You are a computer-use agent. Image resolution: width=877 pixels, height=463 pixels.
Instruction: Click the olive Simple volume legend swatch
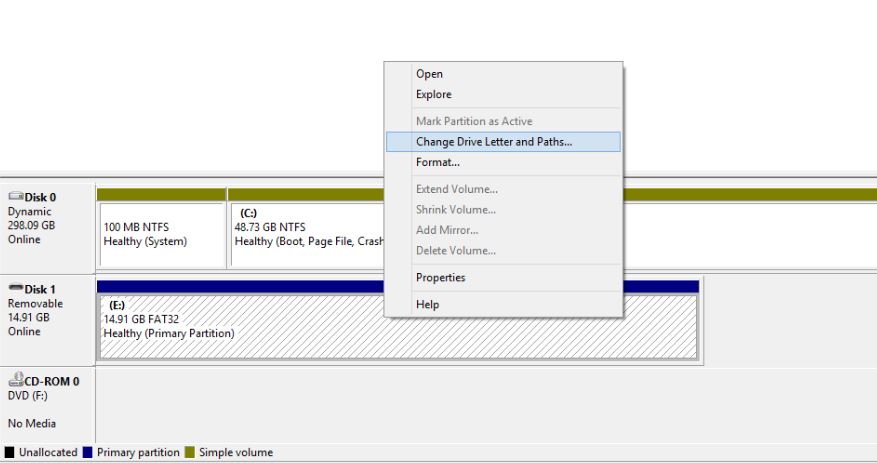pos(190,453)
